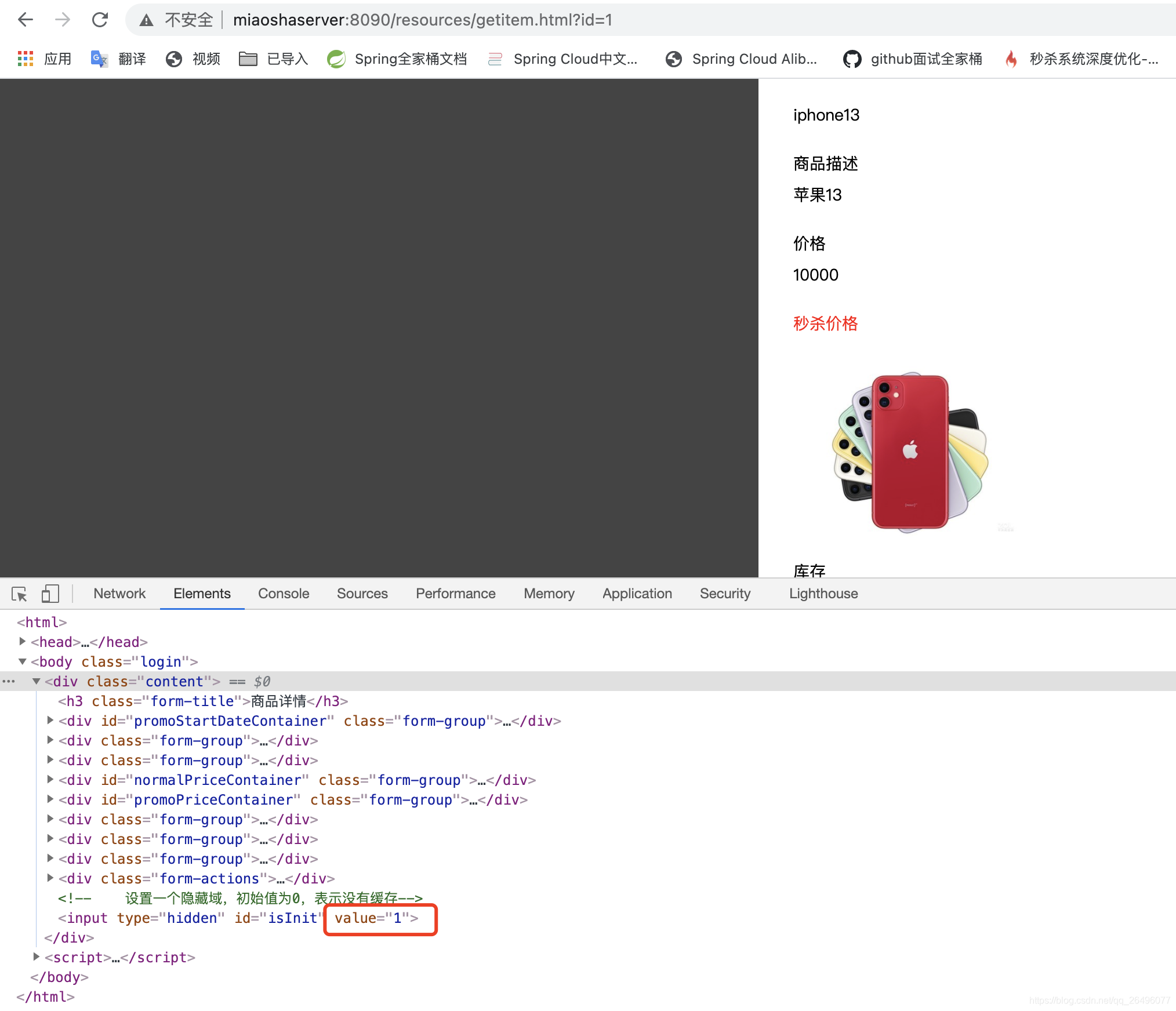Image resolution: width=1176 pixels, height=1011 pixels.
Task: Switch to the Console tab
Action: pyautogui.click(x=284, y=594)
